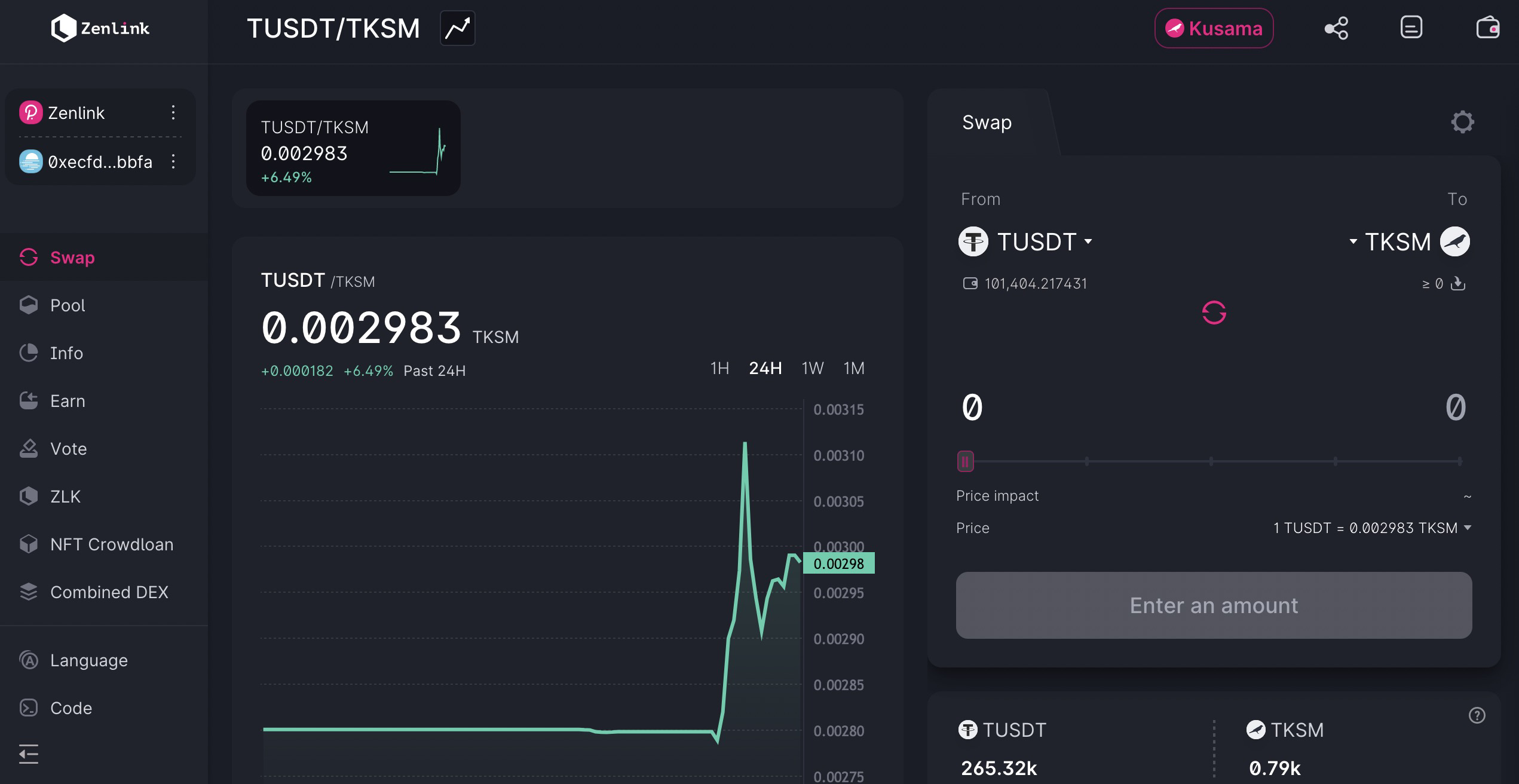Click the 265.32k TUSDT pool value

(x=999, y=768)
